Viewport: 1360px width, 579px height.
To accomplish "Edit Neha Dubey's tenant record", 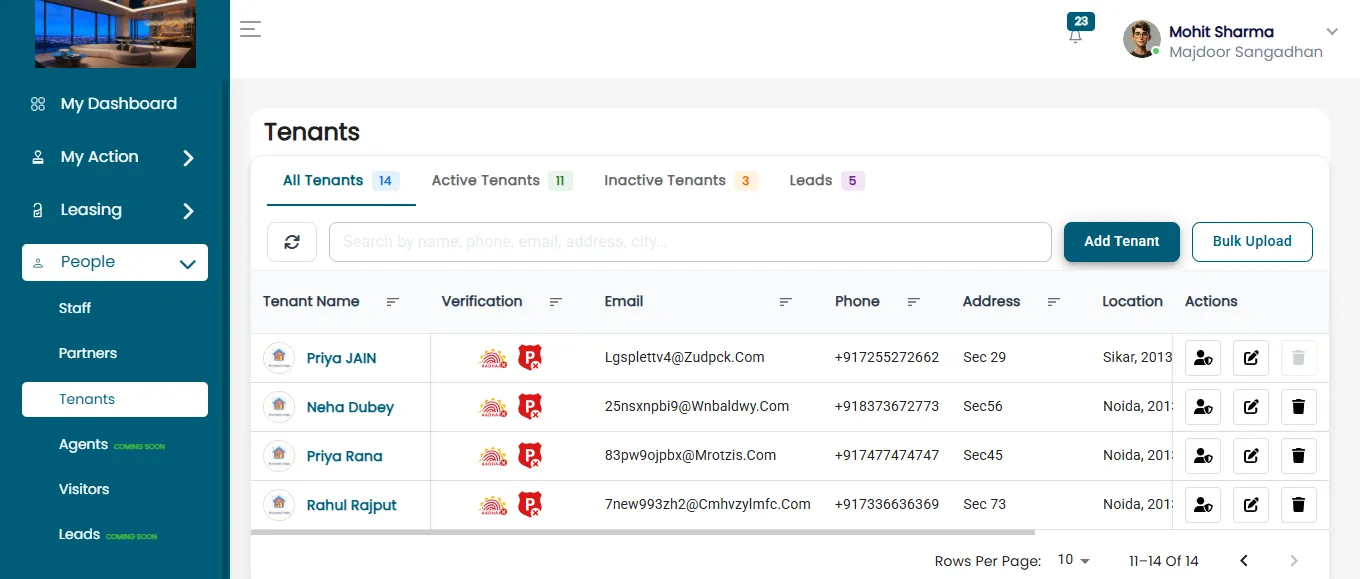I will coord(1251,407).
